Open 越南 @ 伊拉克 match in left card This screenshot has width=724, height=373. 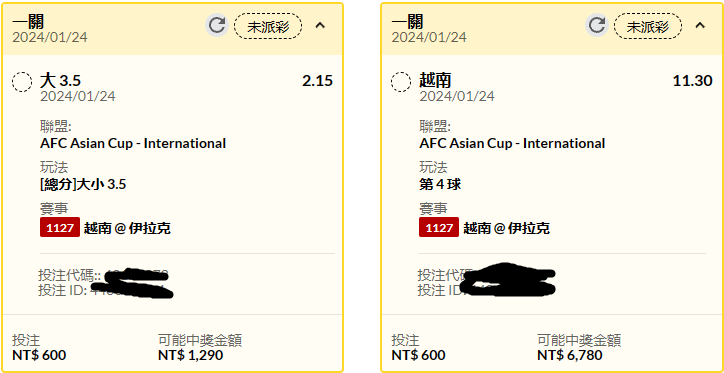point(127,228)
